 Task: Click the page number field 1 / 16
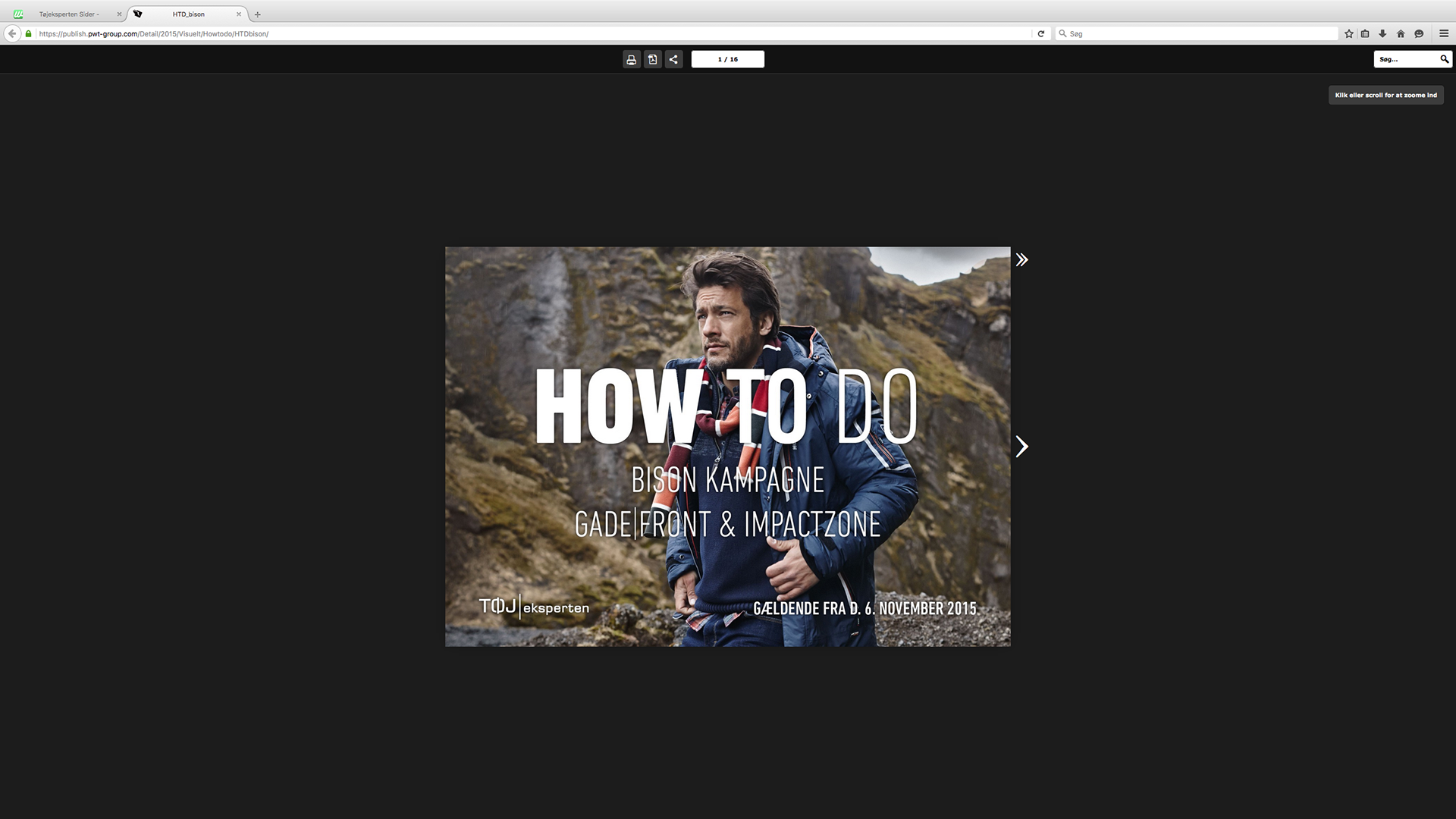(x=728, y=59)
